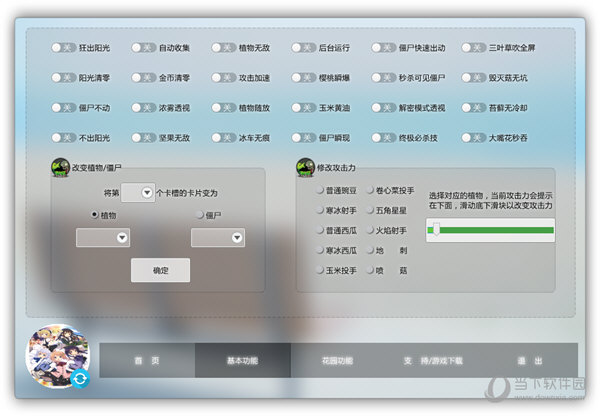Screen dimensions: 600x416
Task: Enable 植物随放 switch
Action: (x=224, y=108)
